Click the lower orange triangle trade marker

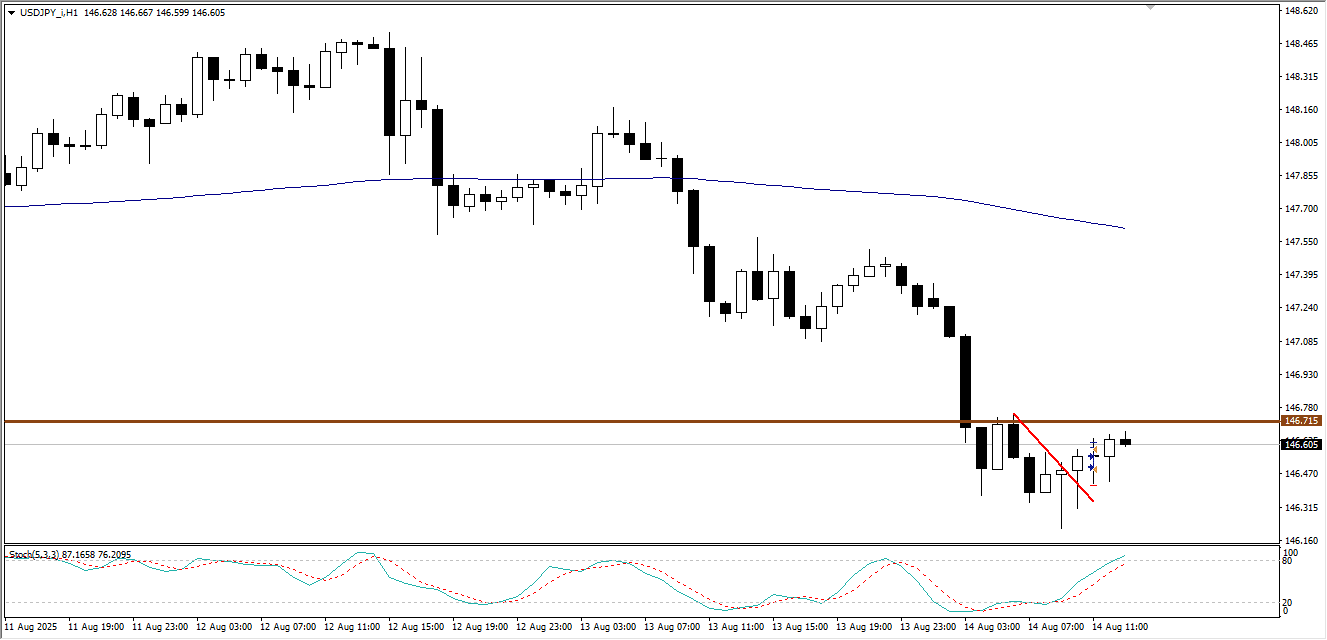(1096, 469)
